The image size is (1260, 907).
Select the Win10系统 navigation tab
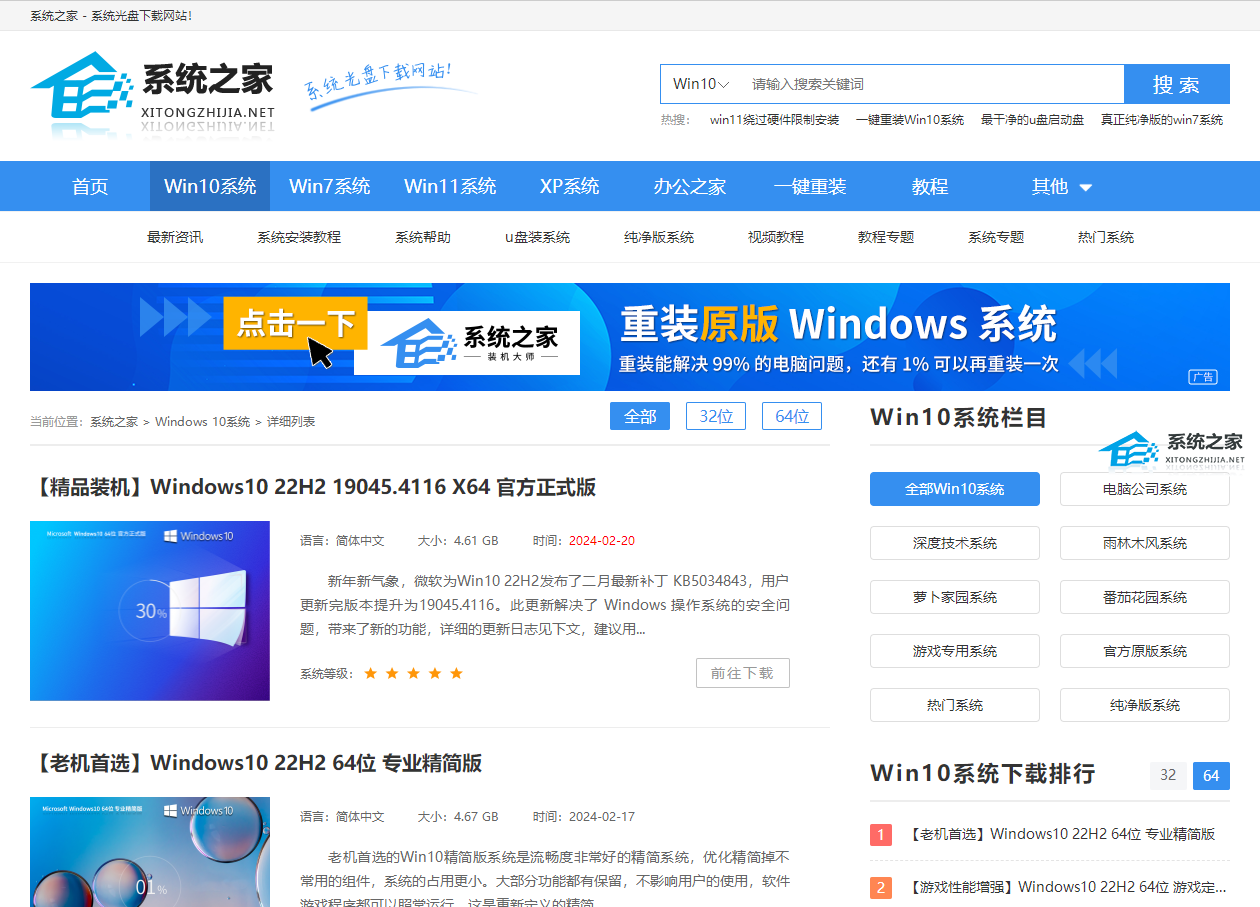tap(210, 186)
